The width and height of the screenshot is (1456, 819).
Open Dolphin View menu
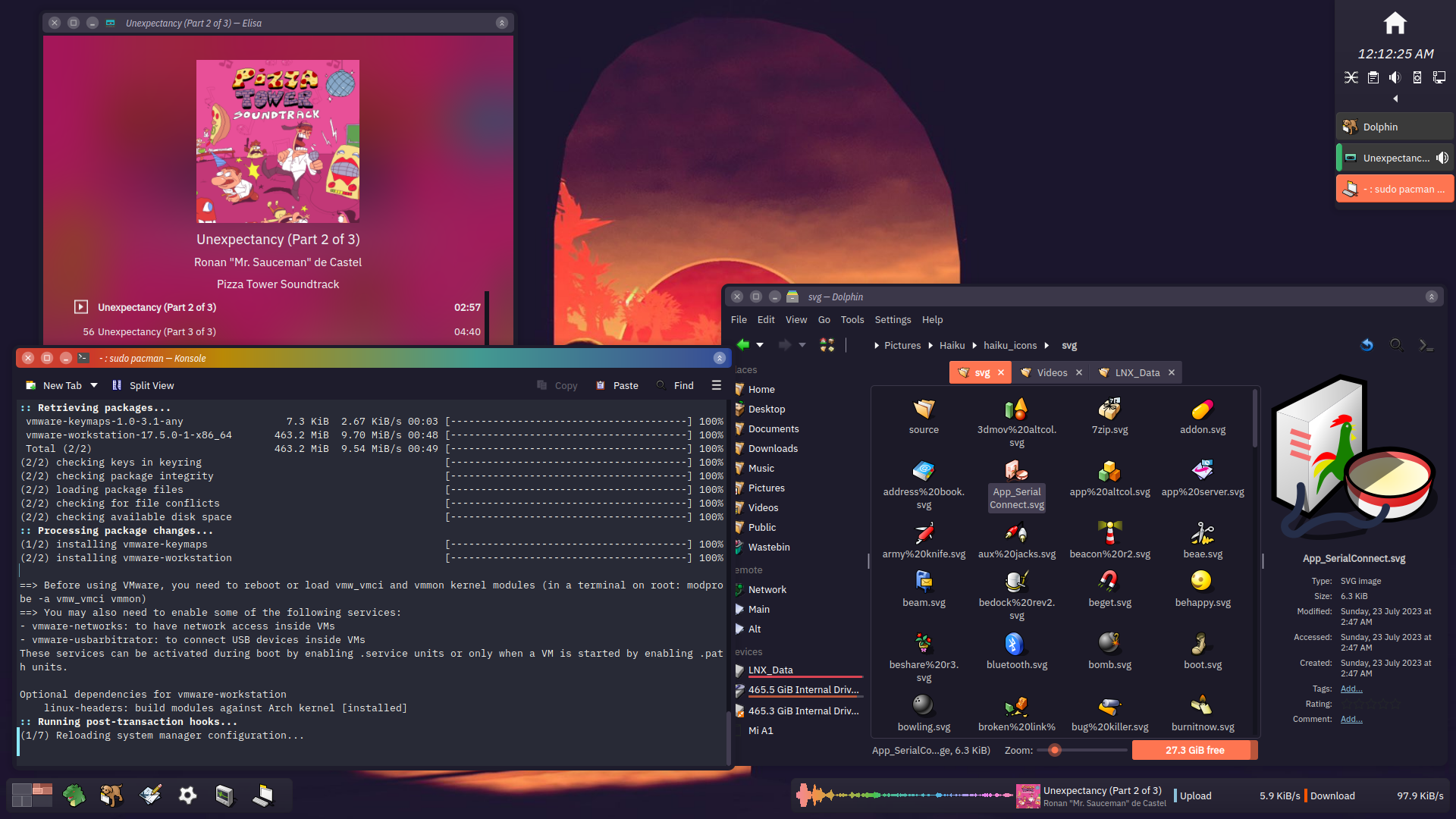click(x=796, y=320)
